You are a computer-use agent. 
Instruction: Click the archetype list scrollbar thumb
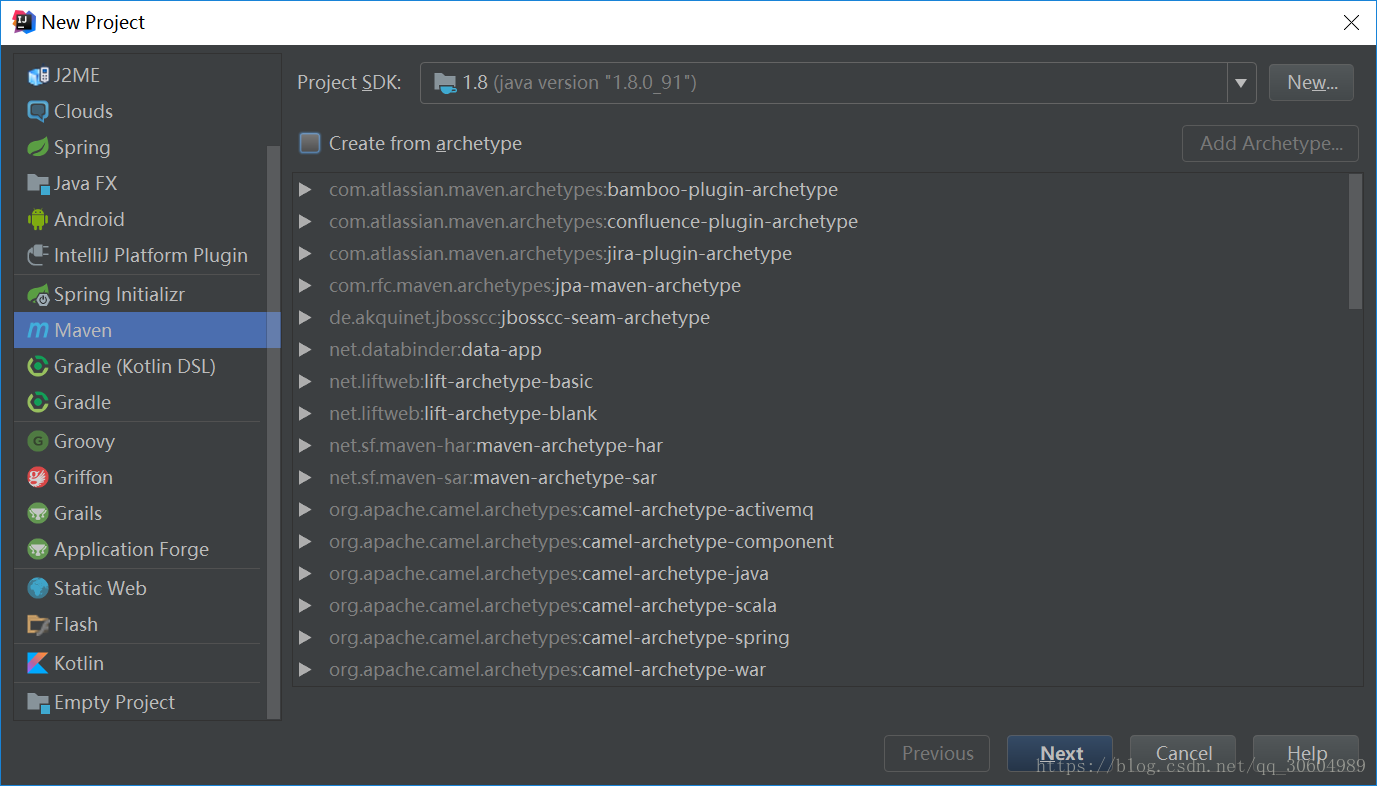click(x=1355, y=241)
